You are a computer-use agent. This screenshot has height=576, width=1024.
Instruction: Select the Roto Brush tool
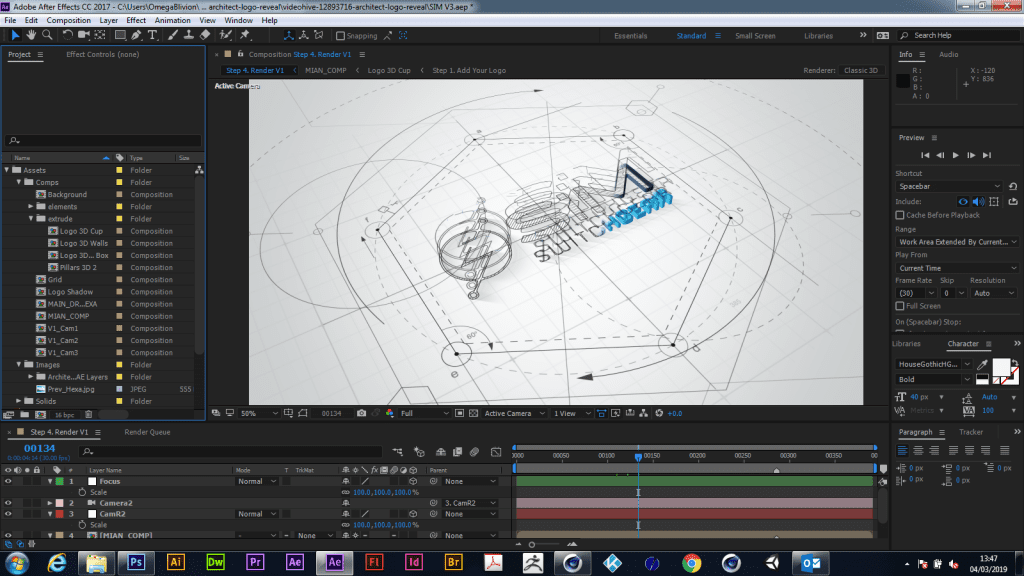point(225,35)
